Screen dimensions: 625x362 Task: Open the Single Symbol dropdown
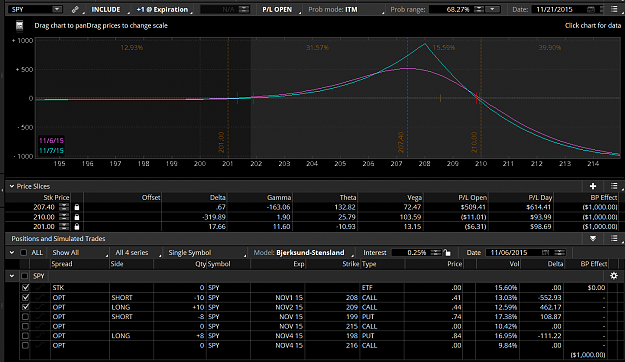coord(206,253)
